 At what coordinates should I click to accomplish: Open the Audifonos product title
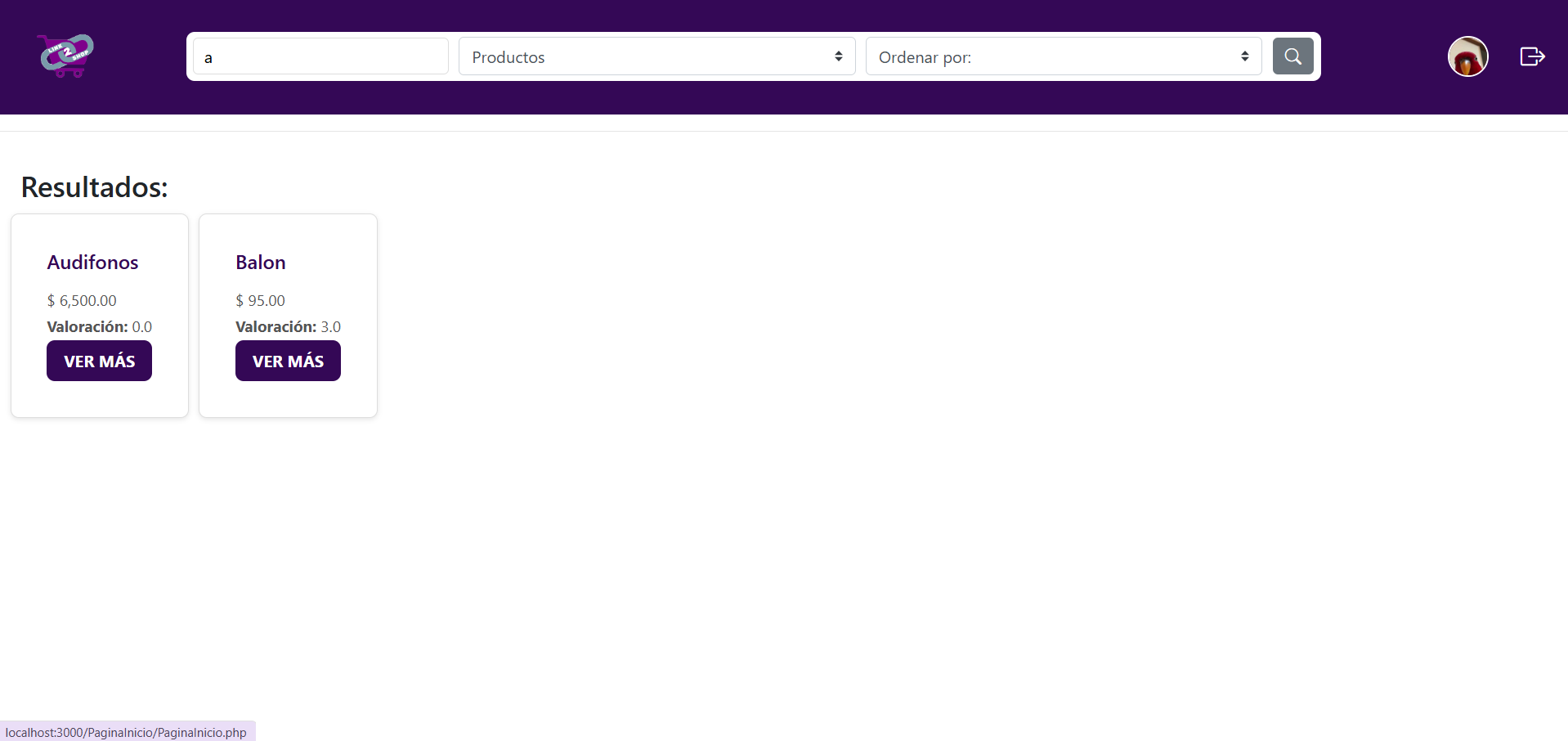92,263
